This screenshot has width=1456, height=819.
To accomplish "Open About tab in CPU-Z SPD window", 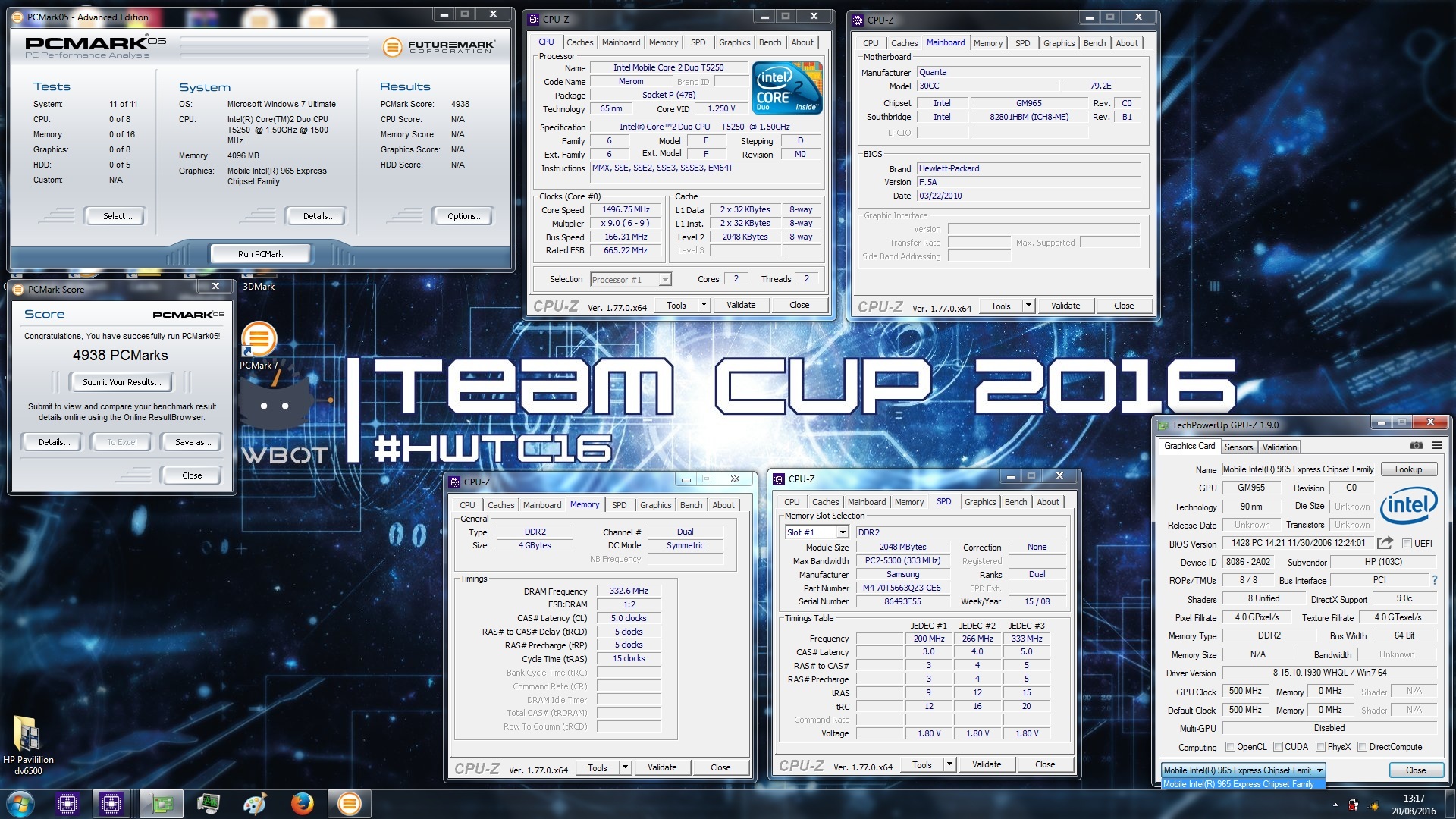I will [x=1048, y=502].
